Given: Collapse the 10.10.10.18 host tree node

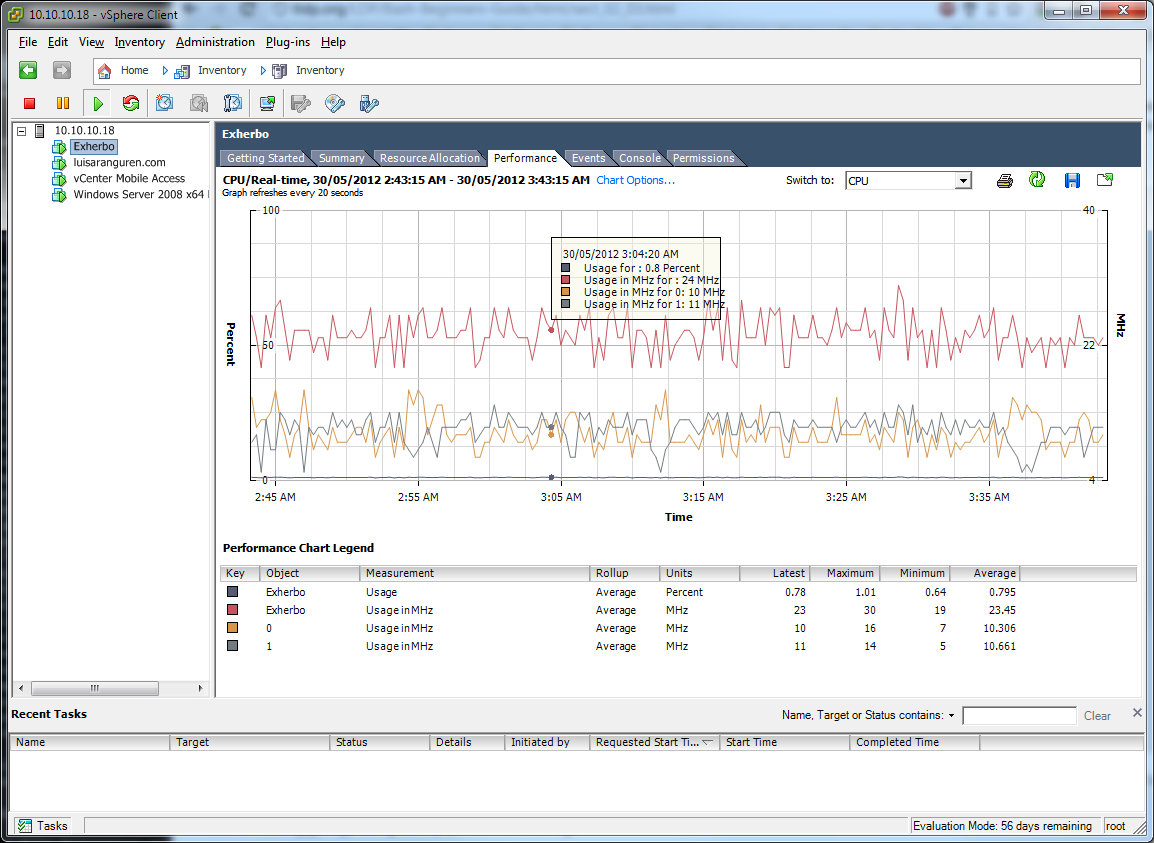Looking at the screenshot, I should point(22,130).
